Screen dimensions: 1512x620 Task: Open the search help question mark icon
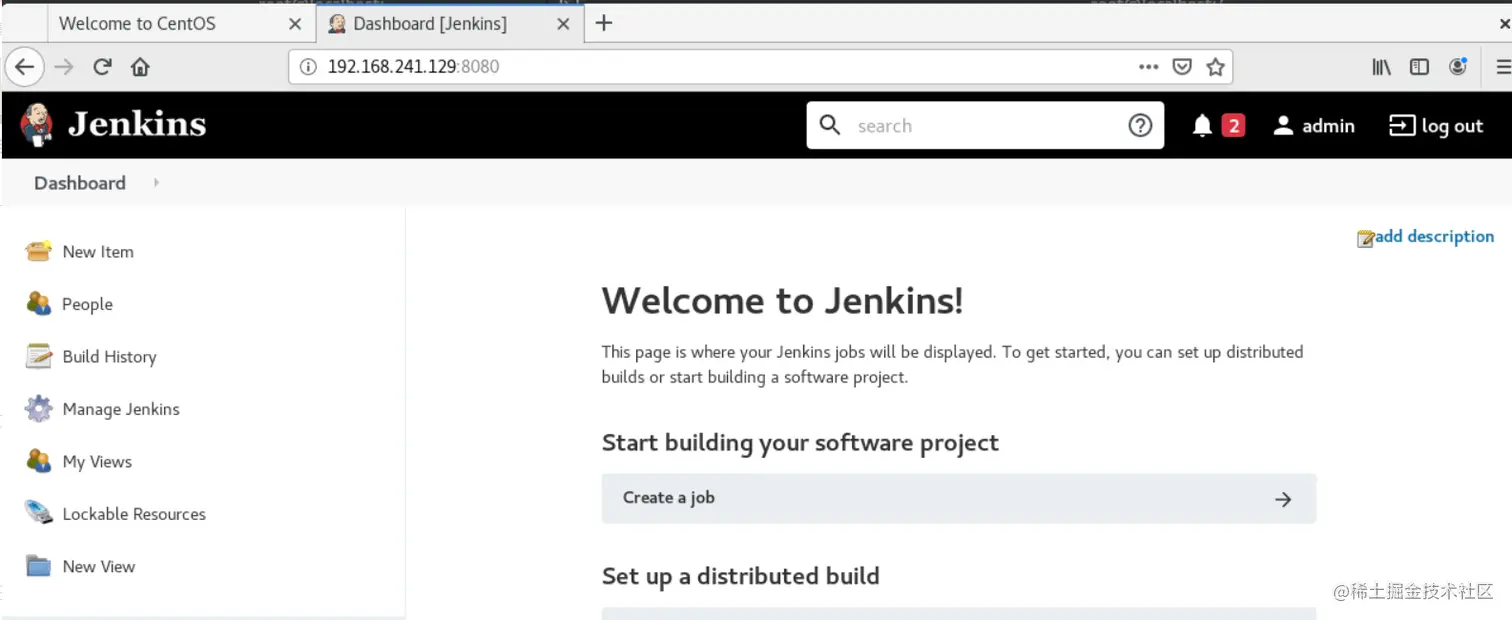(1140, 125)
